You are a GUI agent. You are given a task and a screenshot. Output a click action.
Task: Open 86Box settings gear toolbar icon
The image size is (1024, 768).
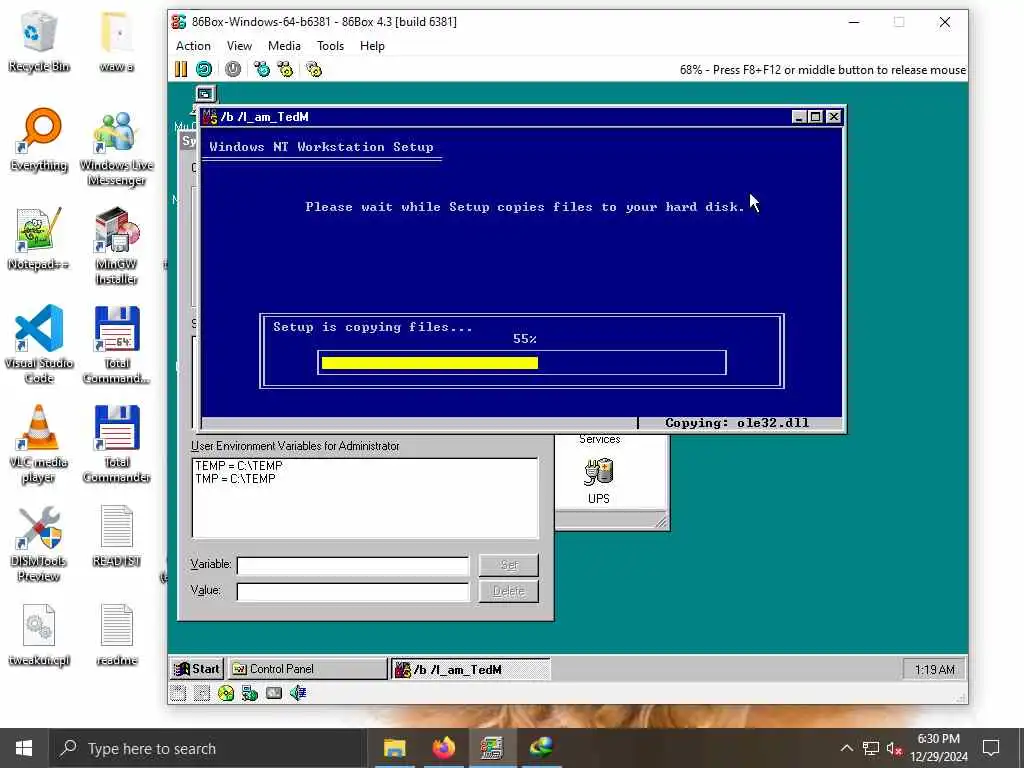tap(314, 69)
